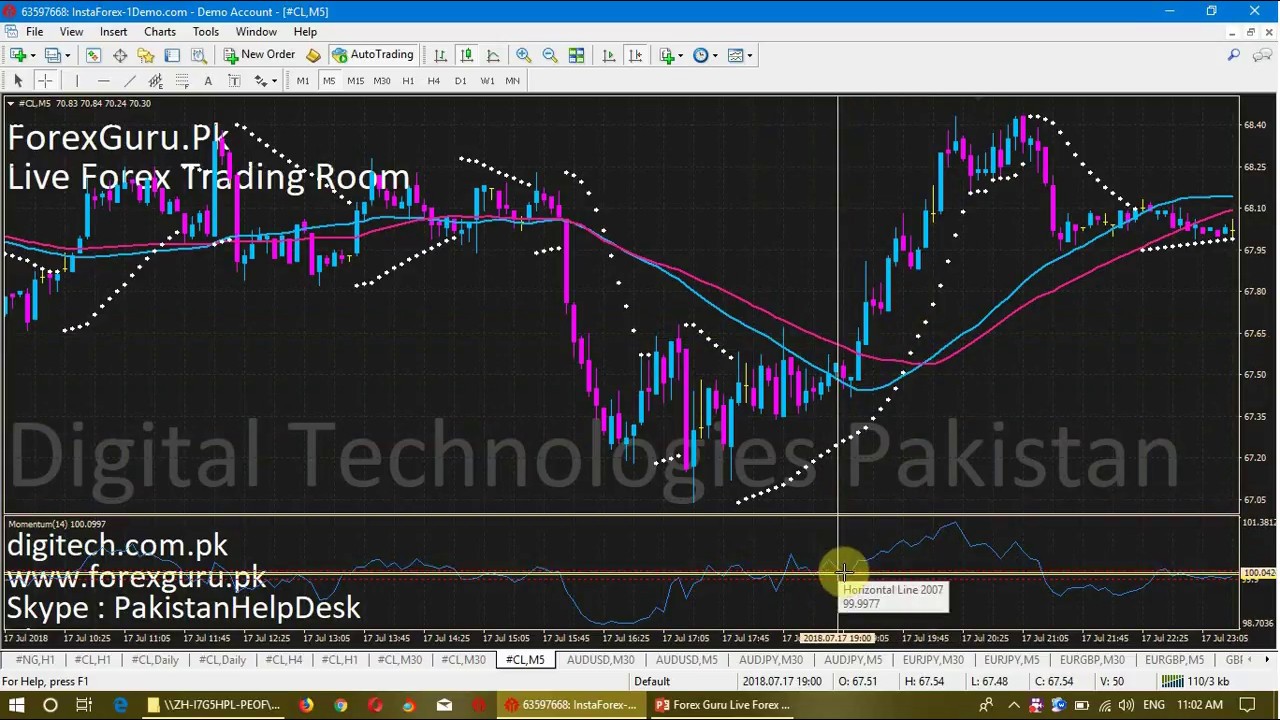Select the Text Label tool
The height and width of the screenshot is (720, 1280).
[x=234, y=80]
